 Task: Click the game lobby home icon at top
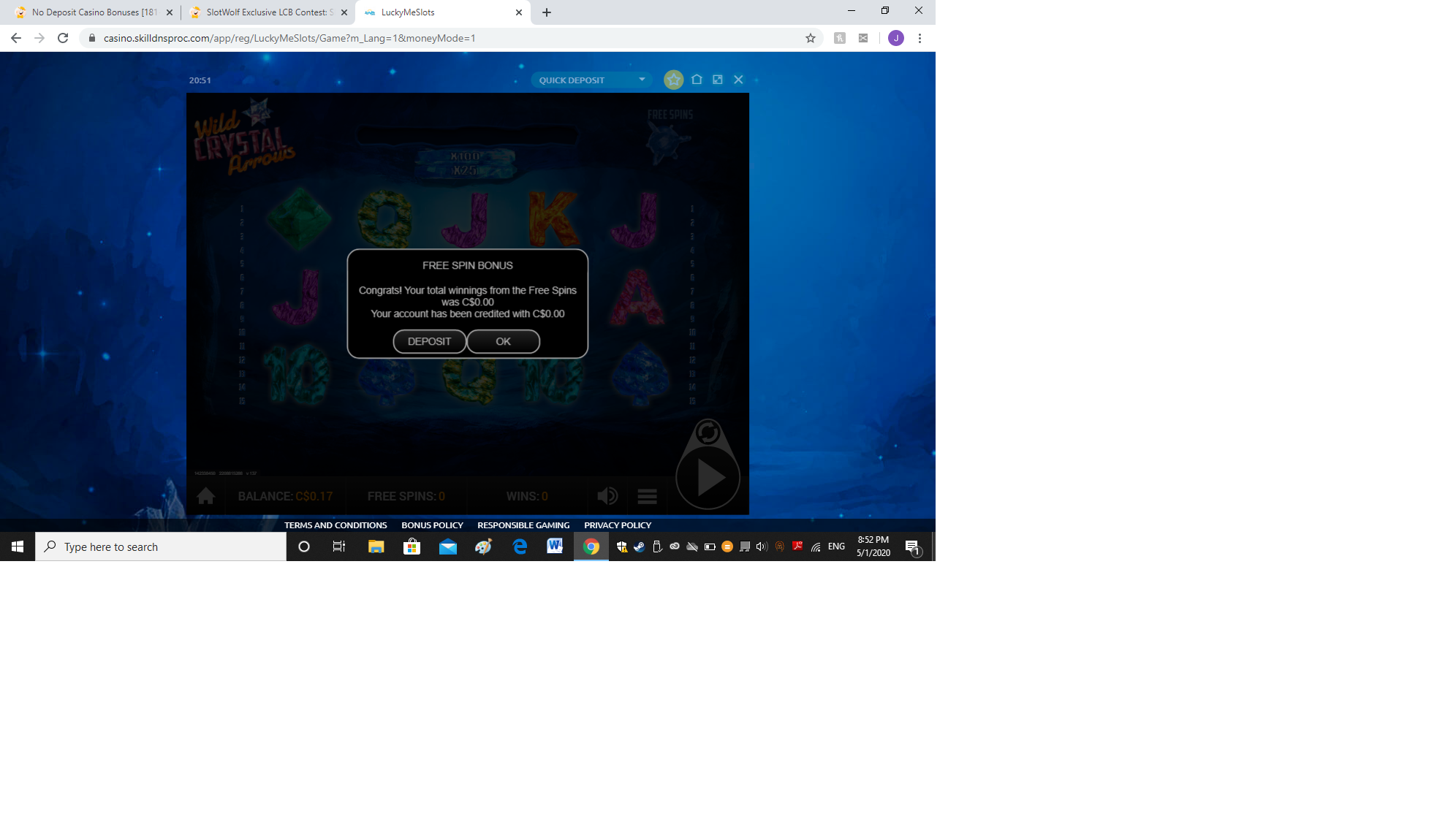coord(697,80)
